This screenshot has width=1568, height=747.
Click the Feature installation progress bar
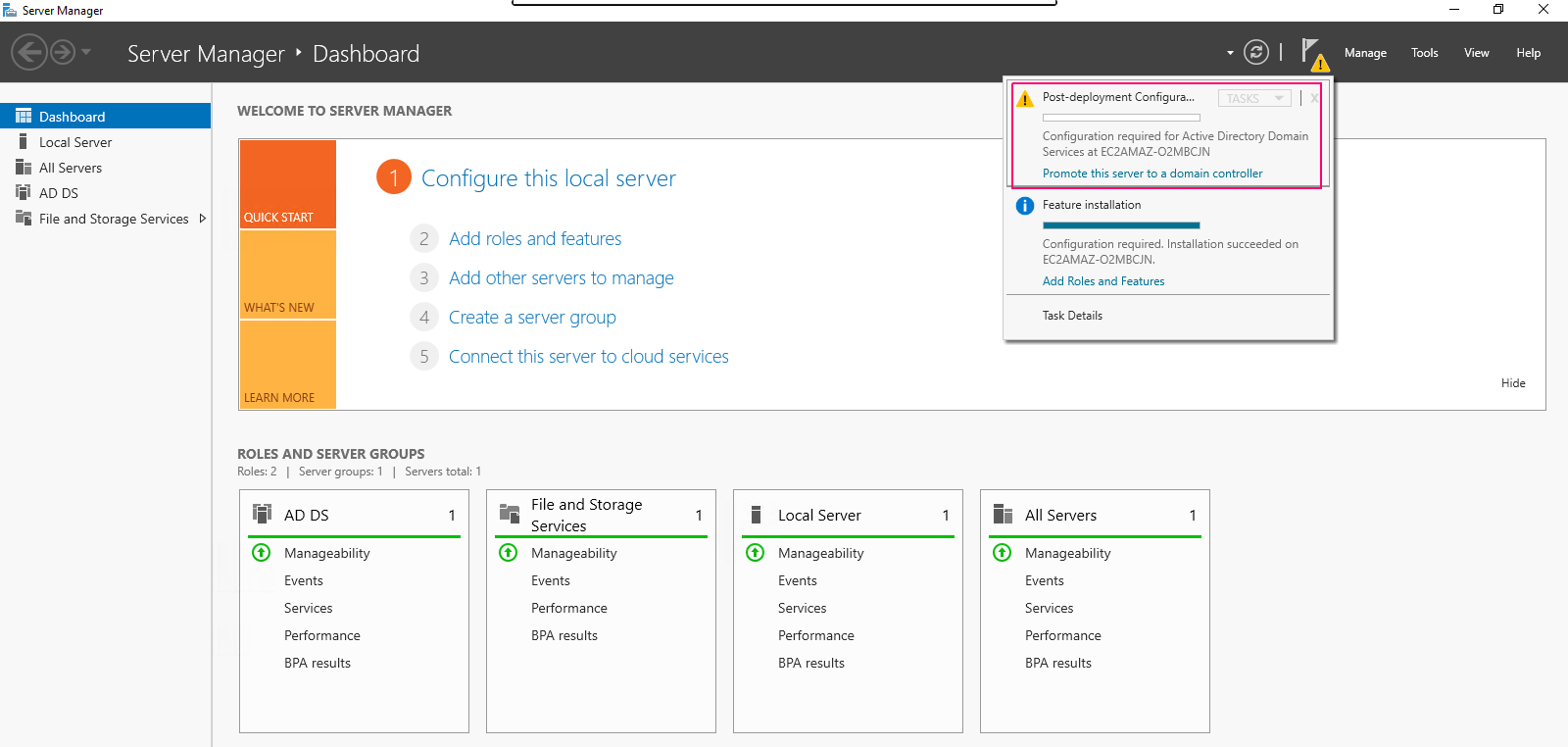1121,225
